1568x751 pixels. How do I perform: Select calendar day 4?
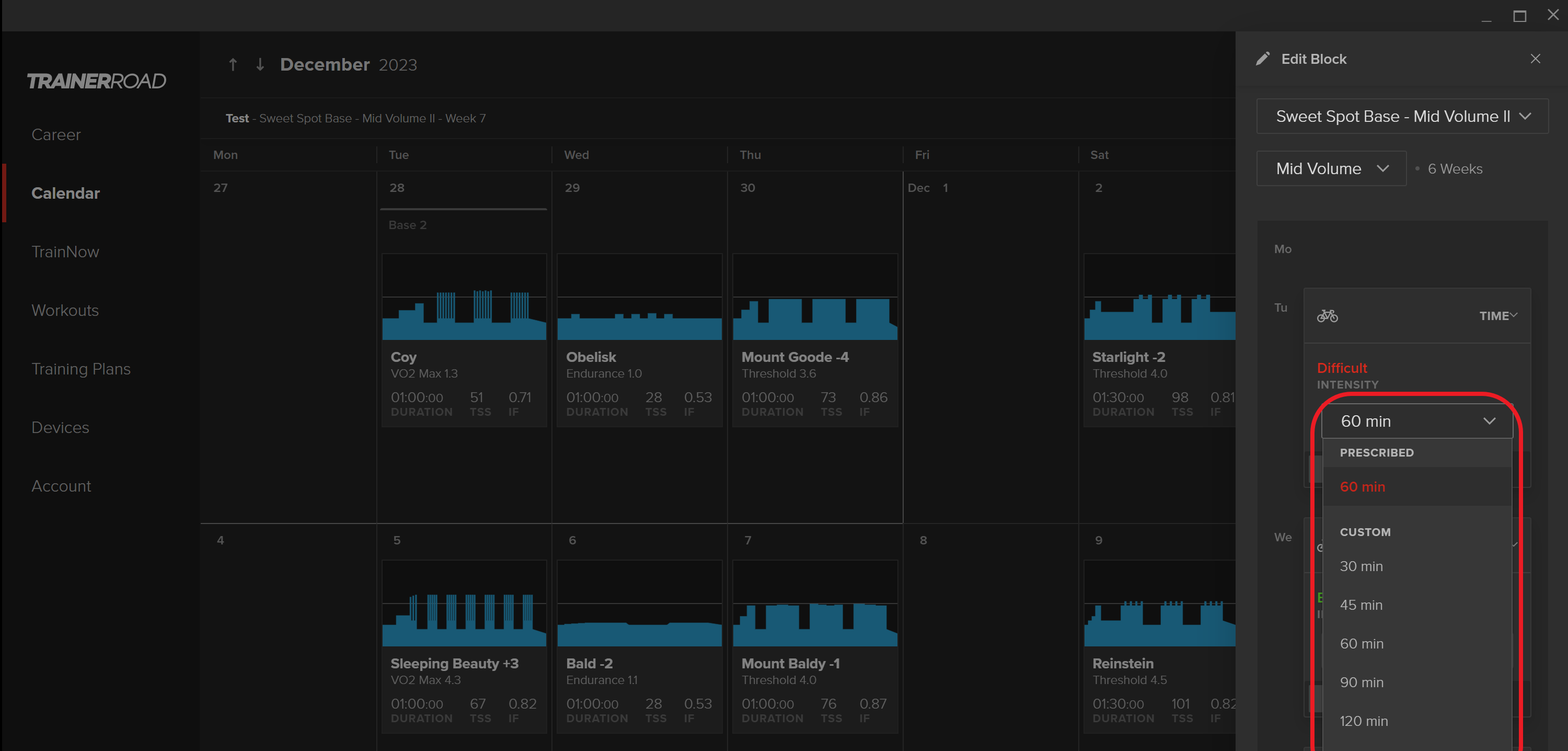pos(221,540)
